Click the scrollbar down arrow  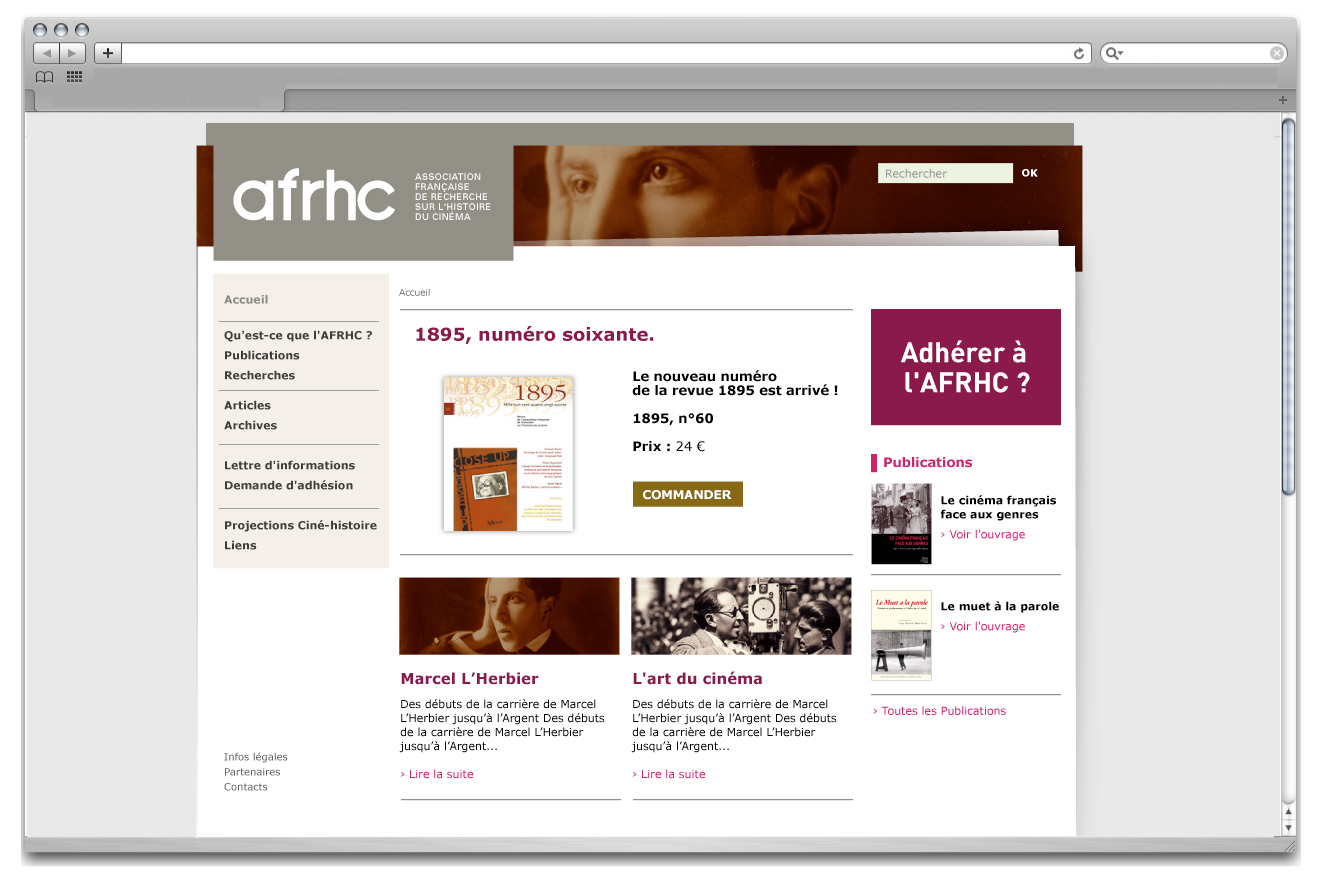pyautogui.click(x=1288, y=827)
